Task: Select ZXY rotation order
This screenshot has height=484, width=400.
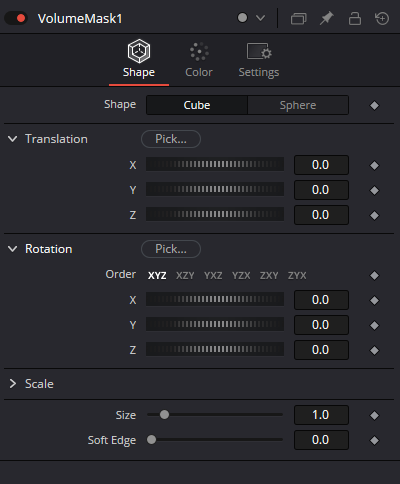Action: pos(269,276)
